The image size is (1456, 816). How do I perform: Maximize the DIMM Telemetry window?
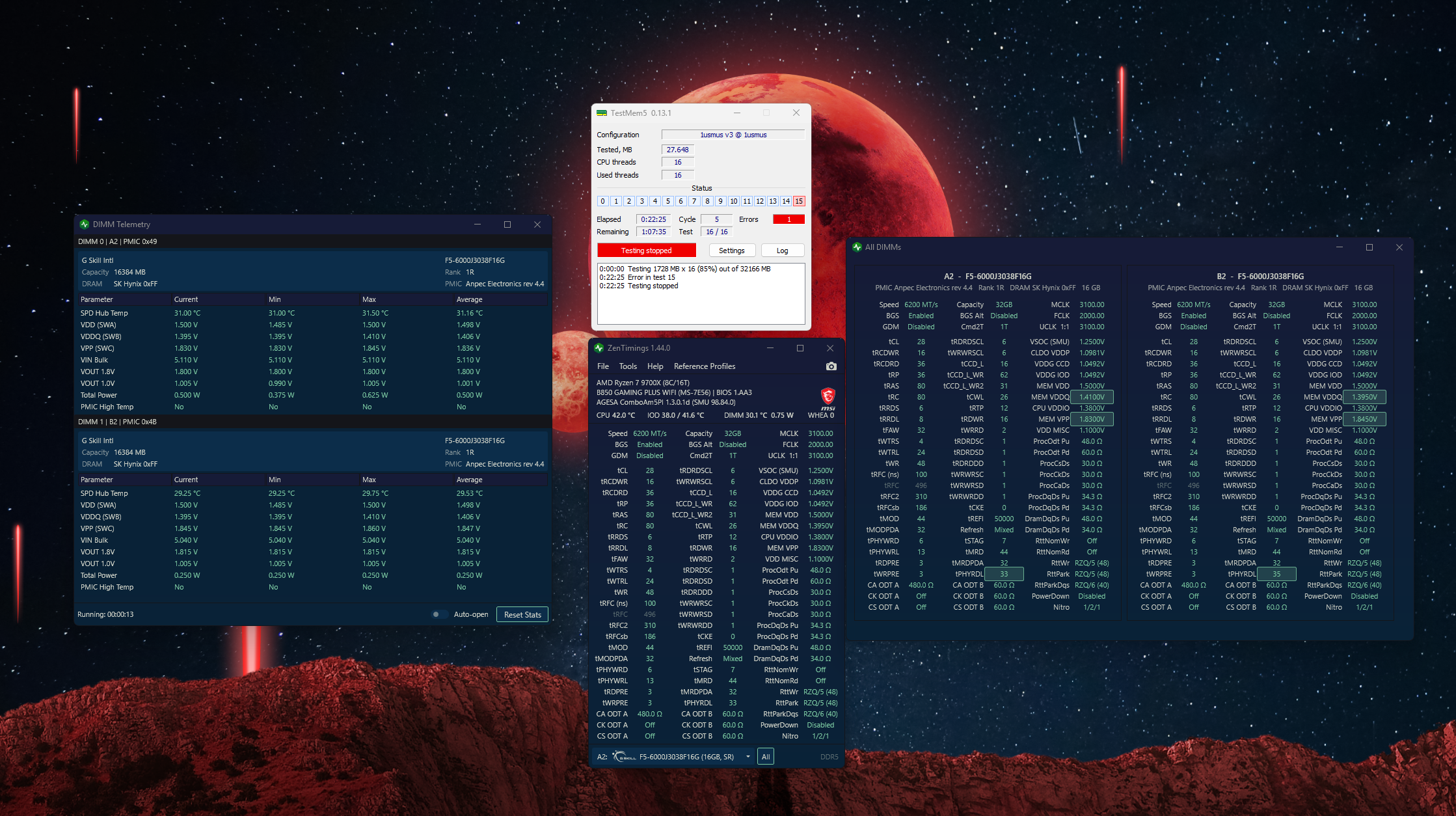[507, 224]
